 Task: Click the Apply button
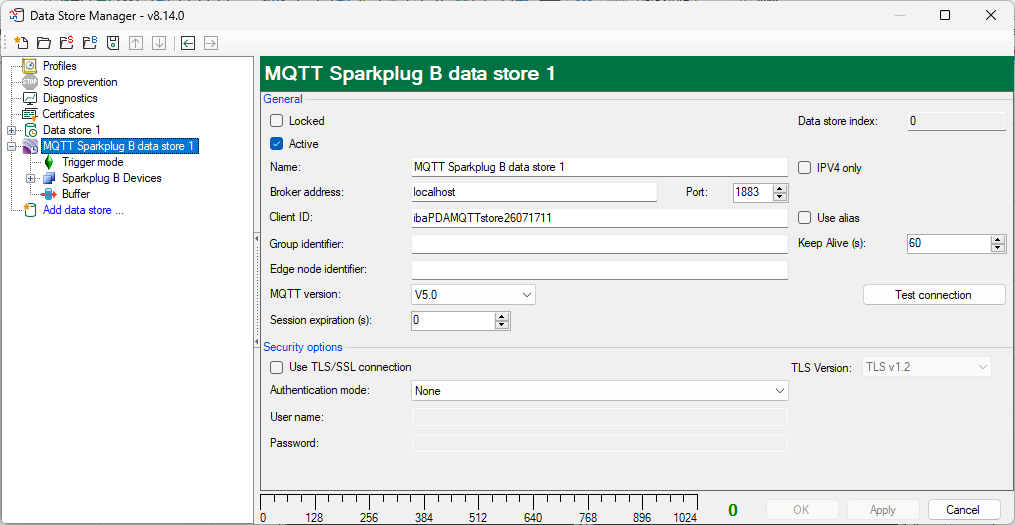tap(883, 509)
